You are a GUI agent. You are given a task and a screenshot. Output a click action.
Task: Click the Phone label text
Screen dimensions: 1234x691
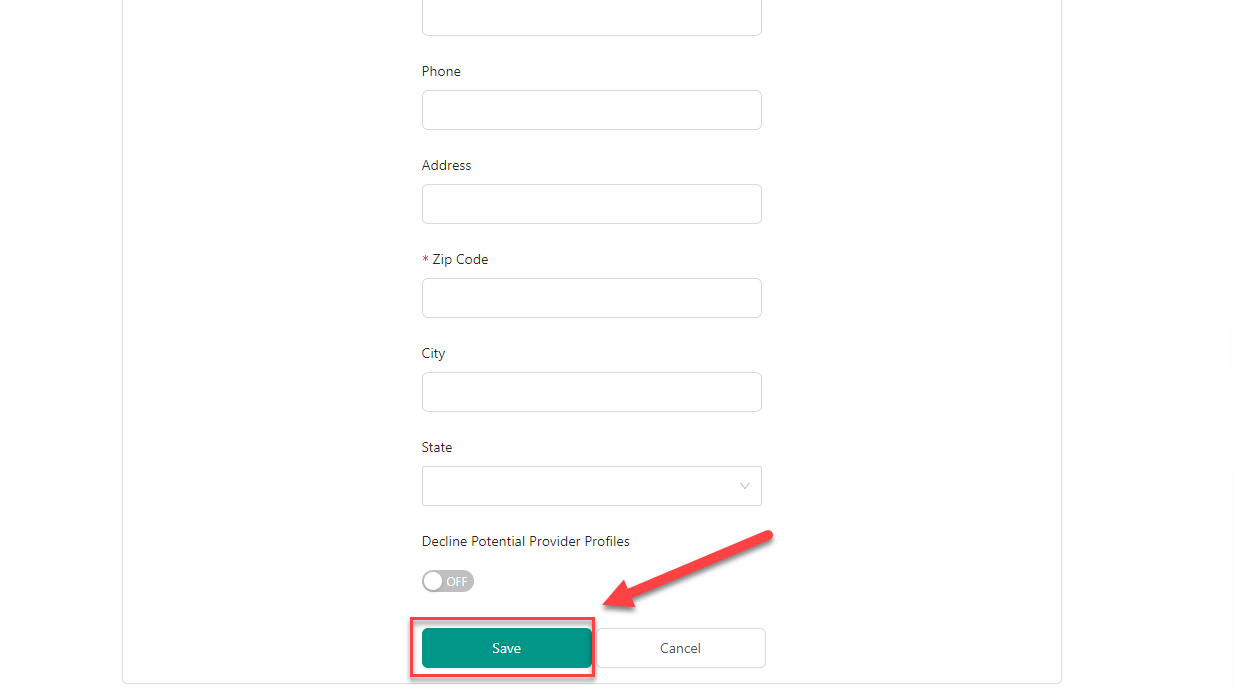[x=441, y=71]
